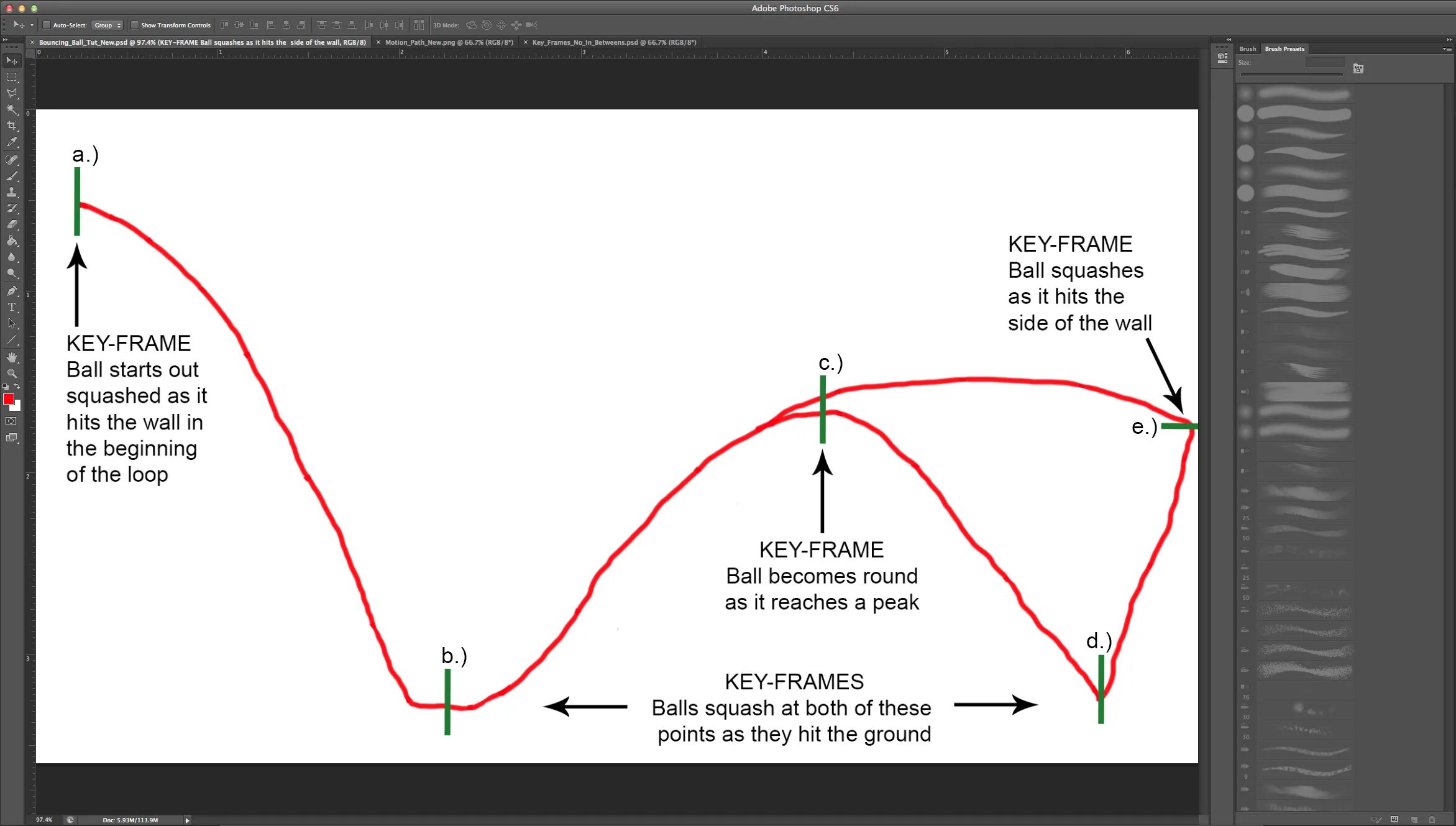Select the Magic Wand tool

click(x=12, y=109)
